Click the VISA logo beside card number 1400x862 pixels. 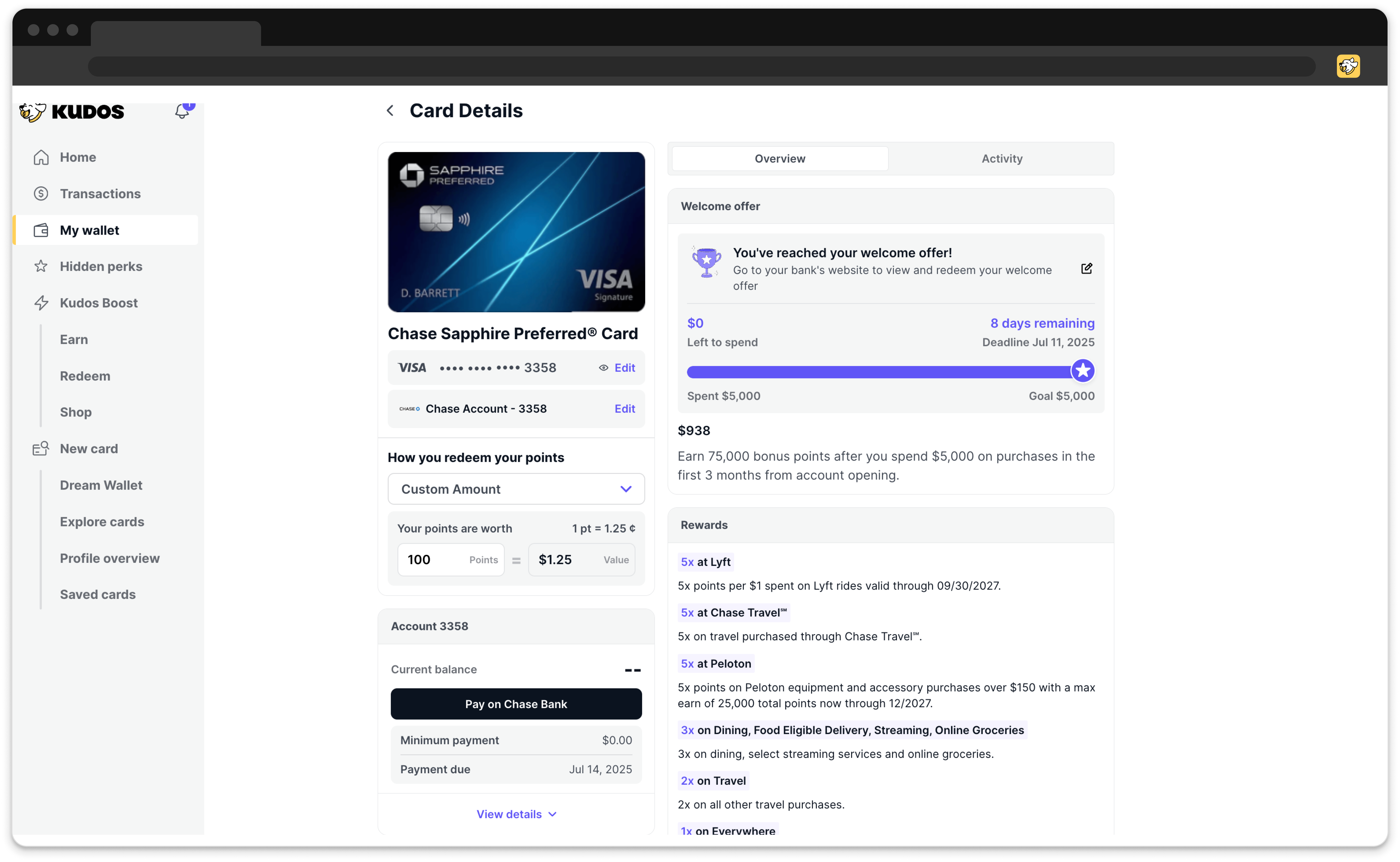click(x=412, y=368)
